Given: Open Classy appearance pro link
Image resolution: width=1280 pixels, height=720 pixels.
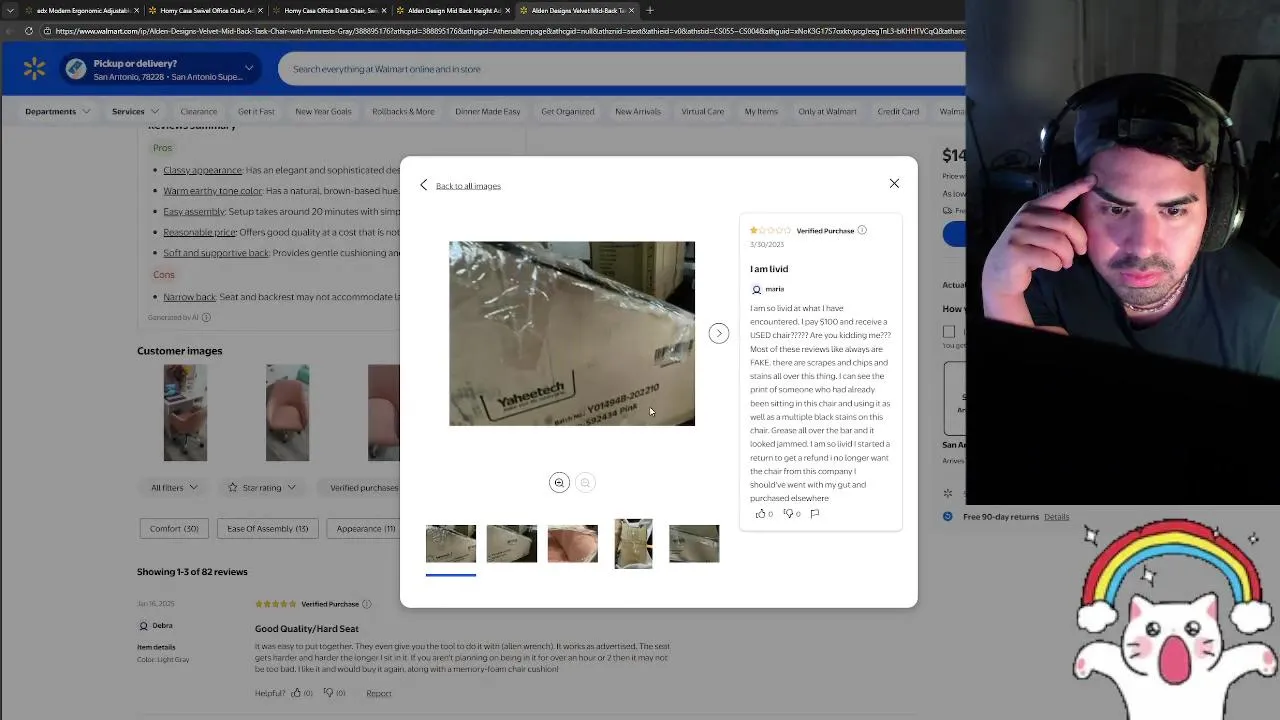Looking at the screenshot, I should (x=202, y=170).
